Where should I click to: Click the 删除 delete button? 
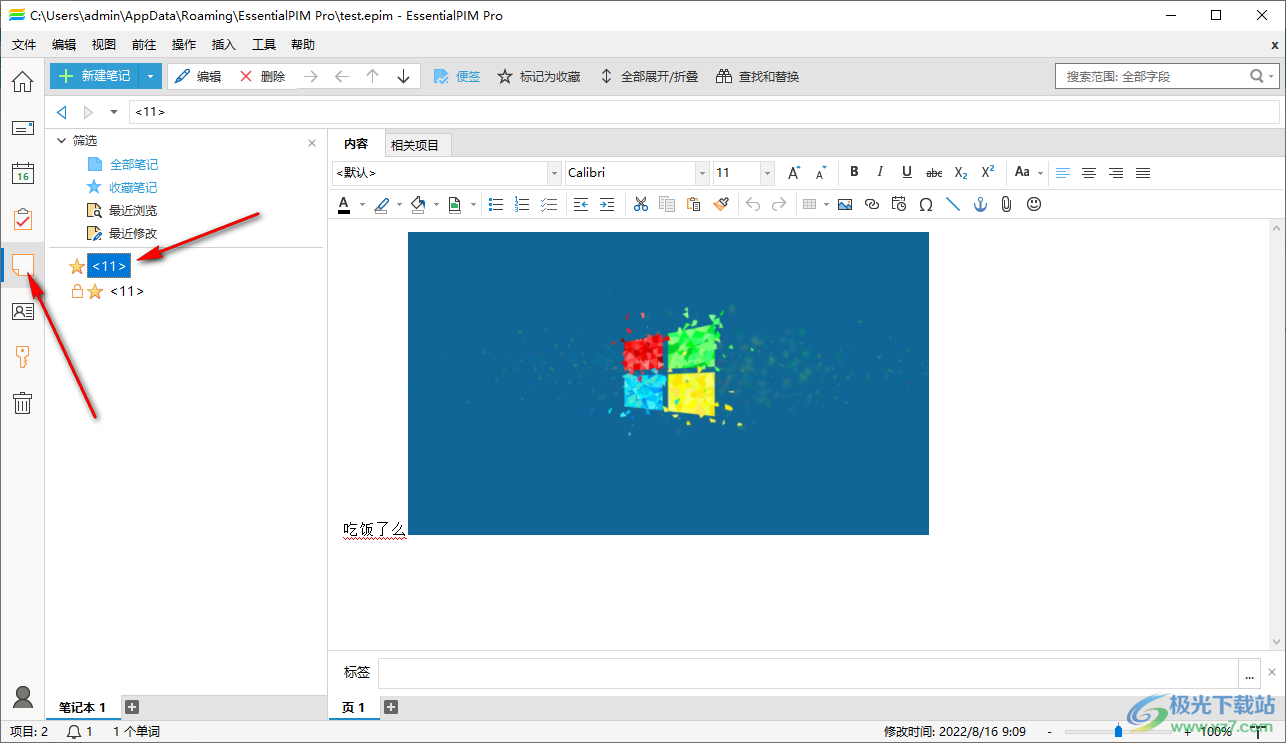tap(263, 76)
